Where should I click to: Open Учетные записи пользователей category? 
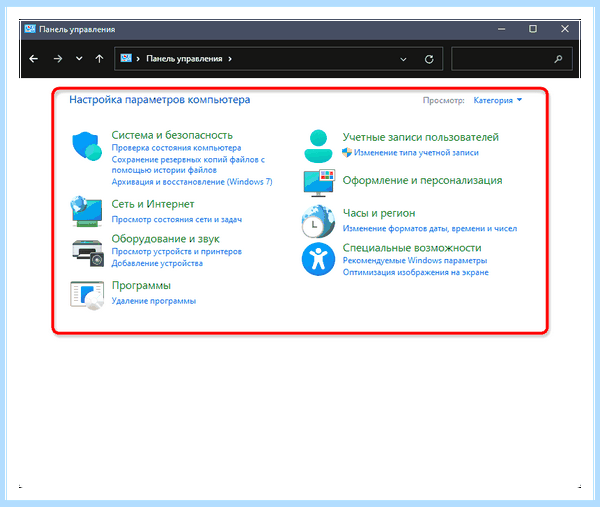point(421,137)
